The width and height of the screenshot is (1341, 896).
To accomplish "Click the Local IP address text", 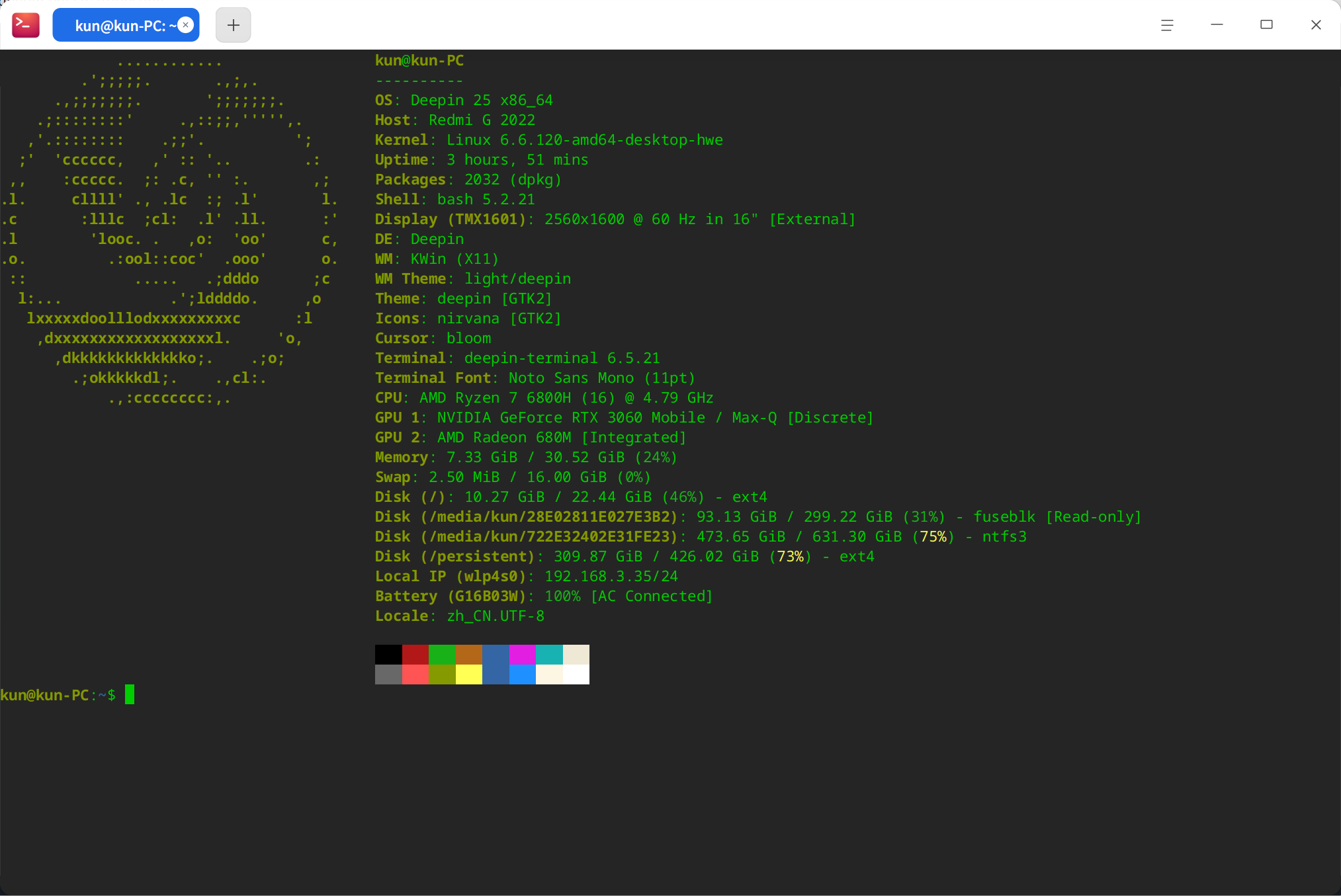I will pyautogui.click(x=611, y=576).
